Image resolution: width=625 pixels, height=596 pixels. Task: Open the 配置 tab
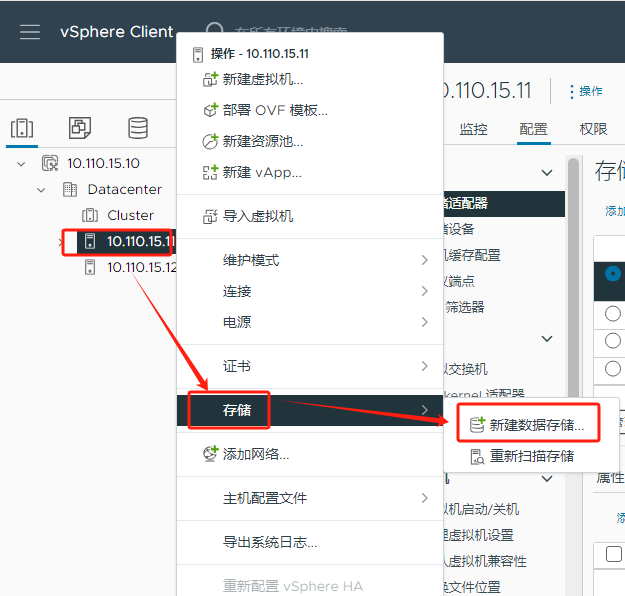(534, 129)
